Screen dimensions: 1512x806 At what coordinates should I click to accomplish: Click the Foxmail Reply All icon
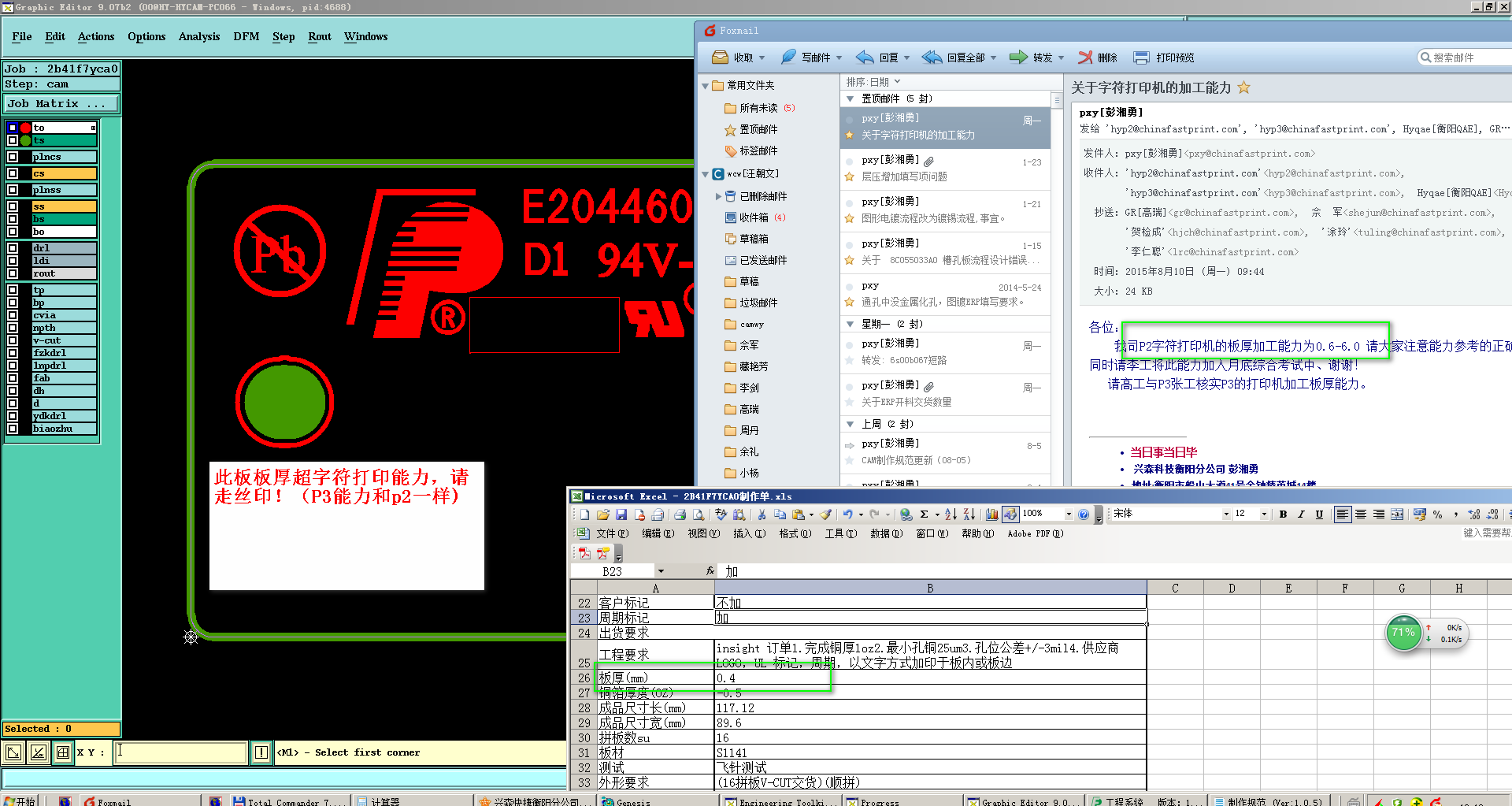click(932, 57)
